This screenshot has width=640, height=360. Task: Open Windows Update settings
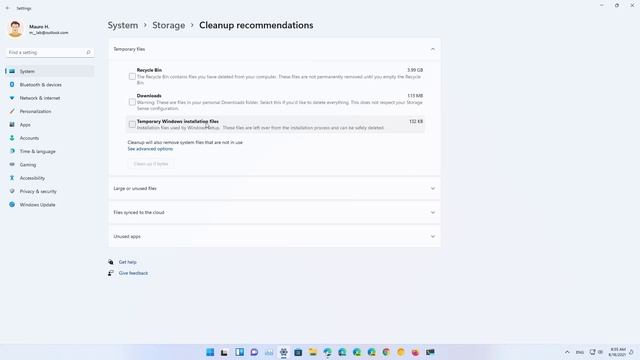pyautogui.click(x=37, y=204)
